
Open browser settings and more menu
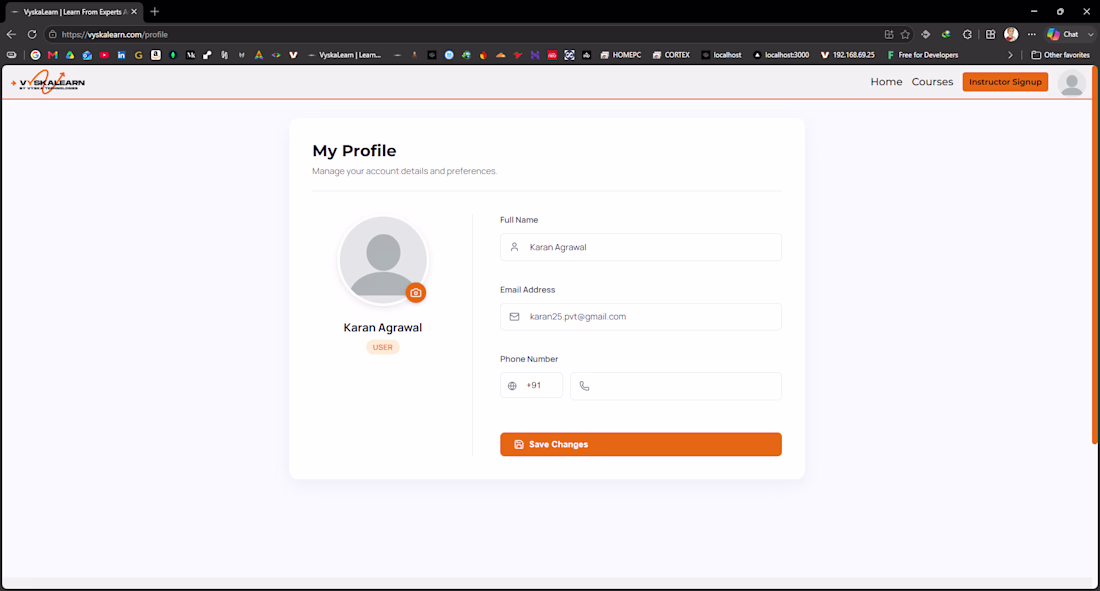tap(1031, 34)
